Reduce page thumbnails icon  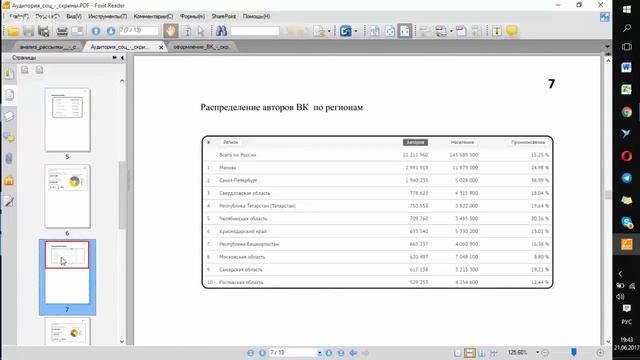click(39, 70)
